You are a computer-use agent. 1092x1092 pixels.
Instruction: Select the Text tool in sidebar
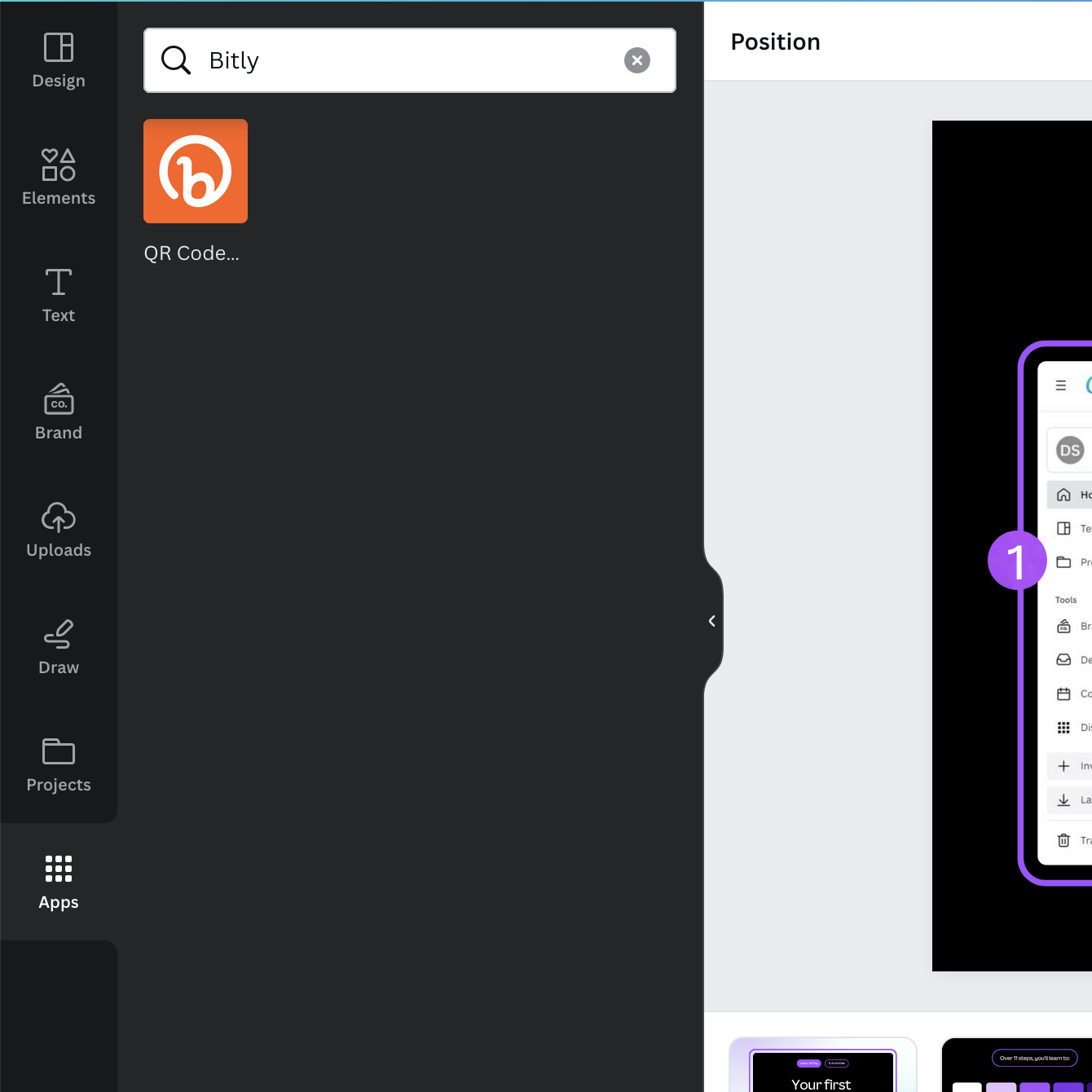pyautogui.click(x=59, y=295)
